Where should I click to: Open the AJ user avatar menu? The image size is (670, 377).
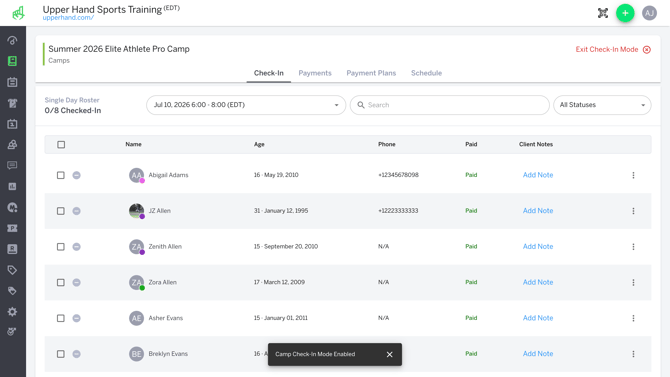[x=649, y=13]
